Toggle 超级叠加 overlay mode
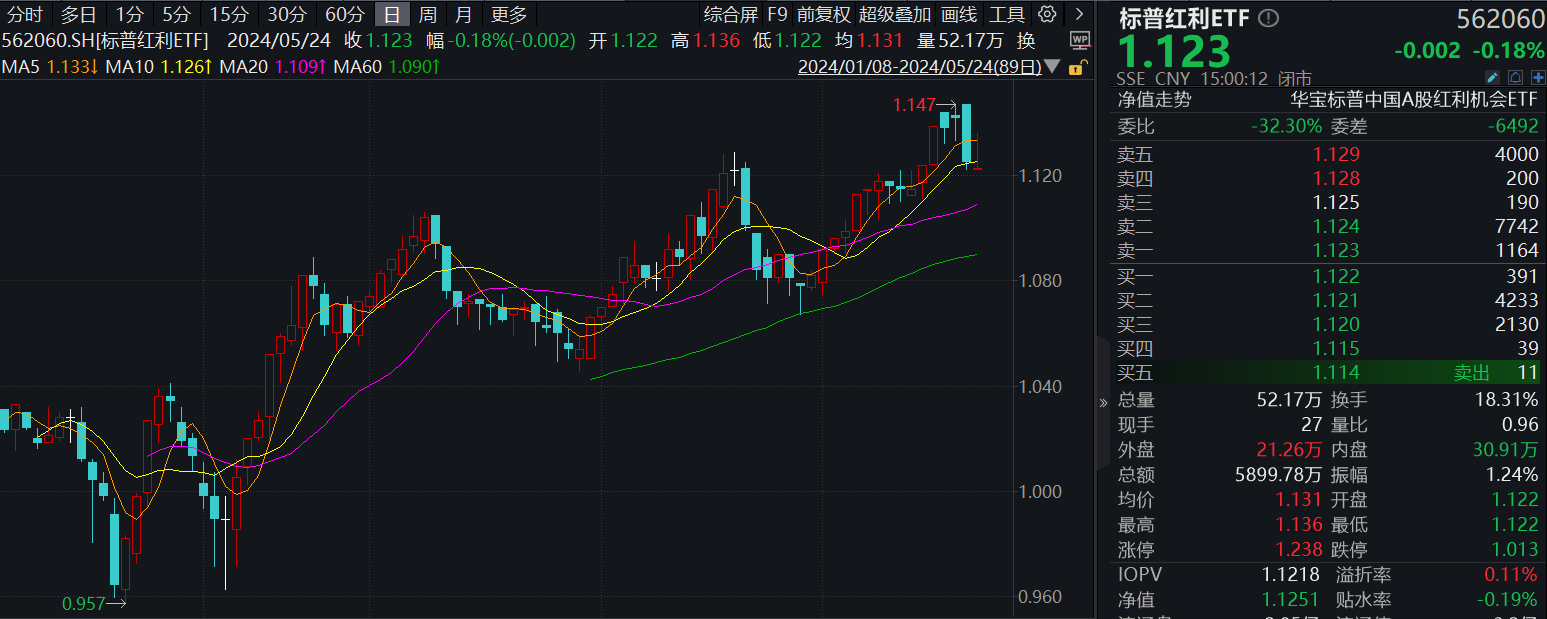 895,14
